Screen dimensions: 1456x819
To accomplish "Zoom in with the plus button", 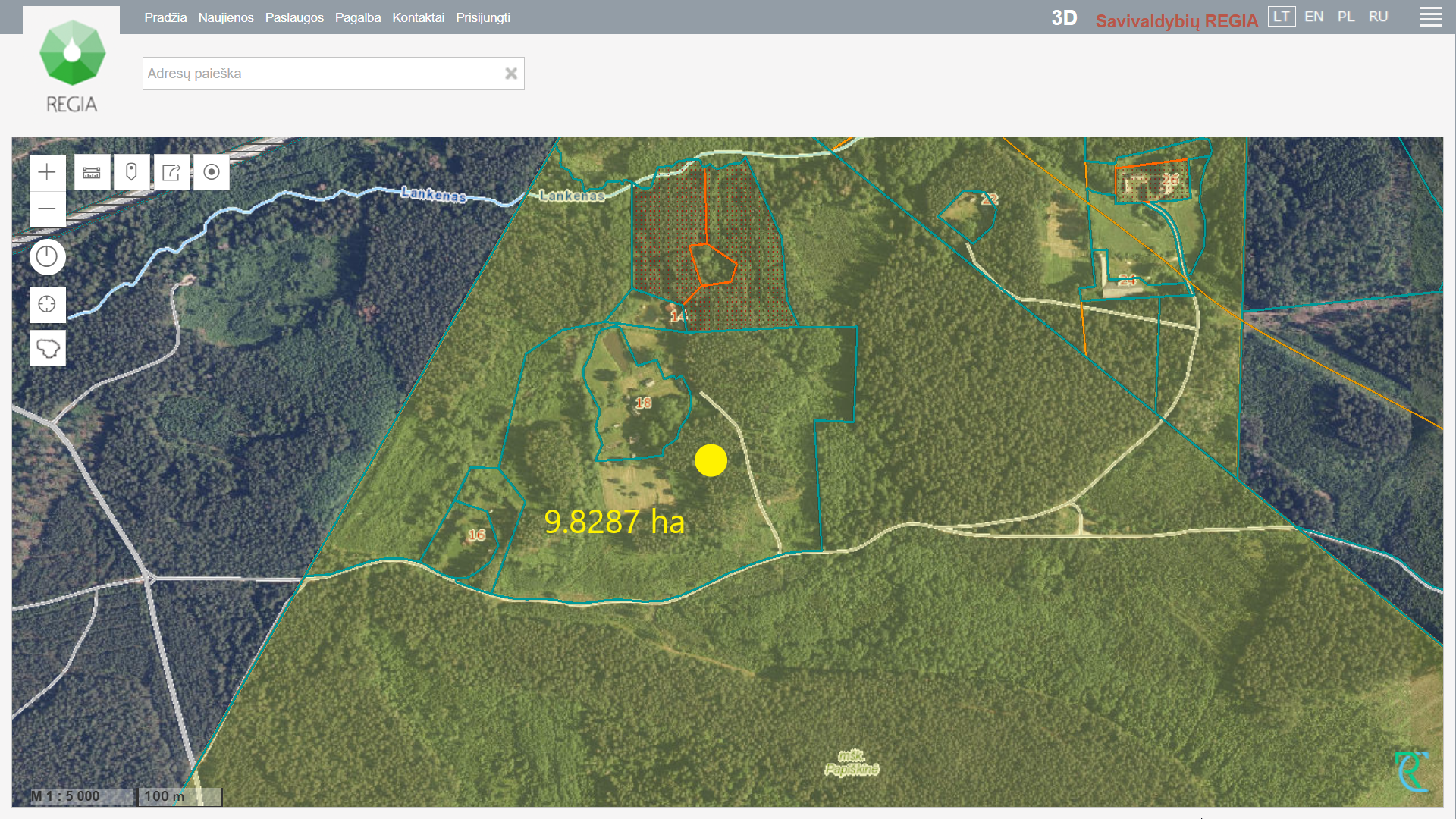I will [47, 173].
